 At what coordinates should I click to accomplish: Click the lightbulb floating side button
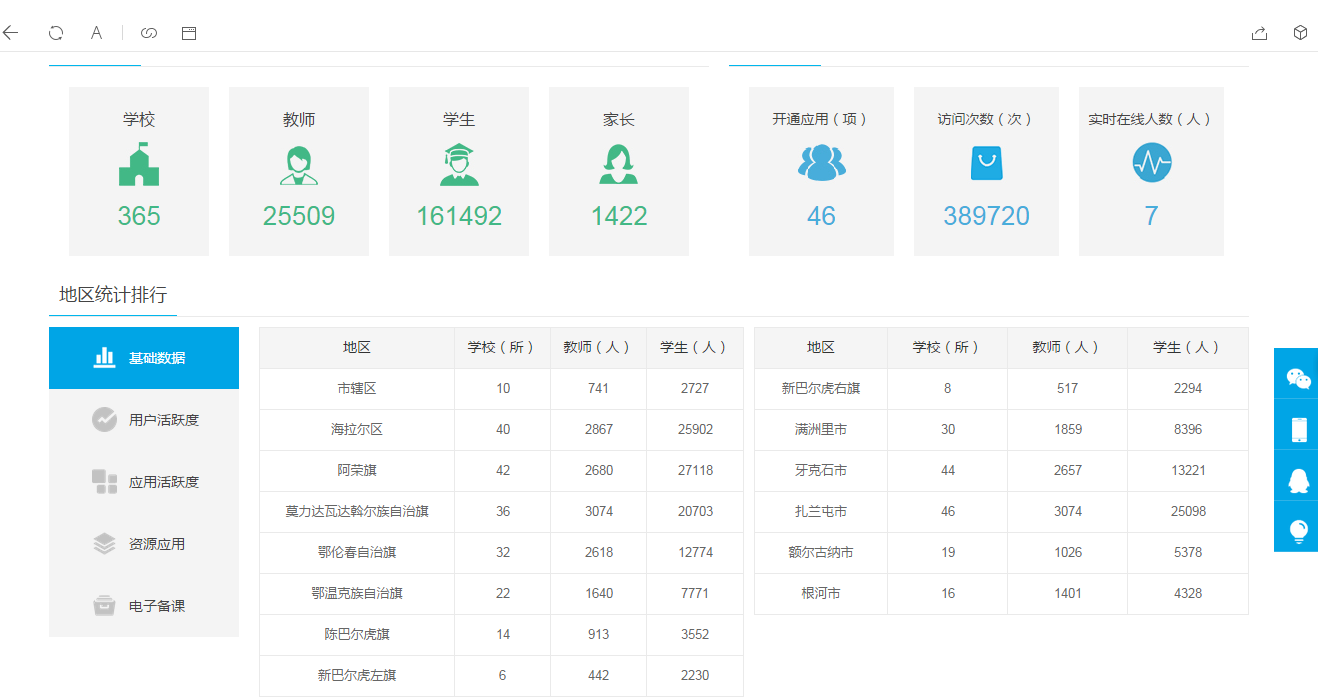(1298, 531)
